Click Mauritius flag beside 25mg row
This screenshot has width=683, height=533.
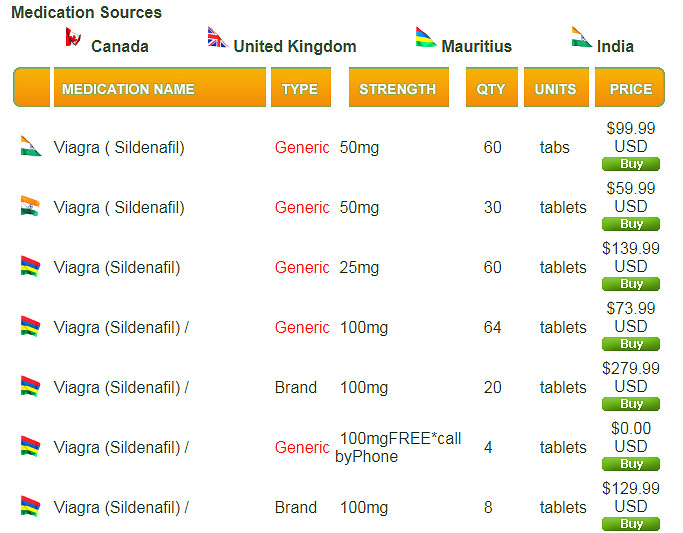tap(30, 266)
